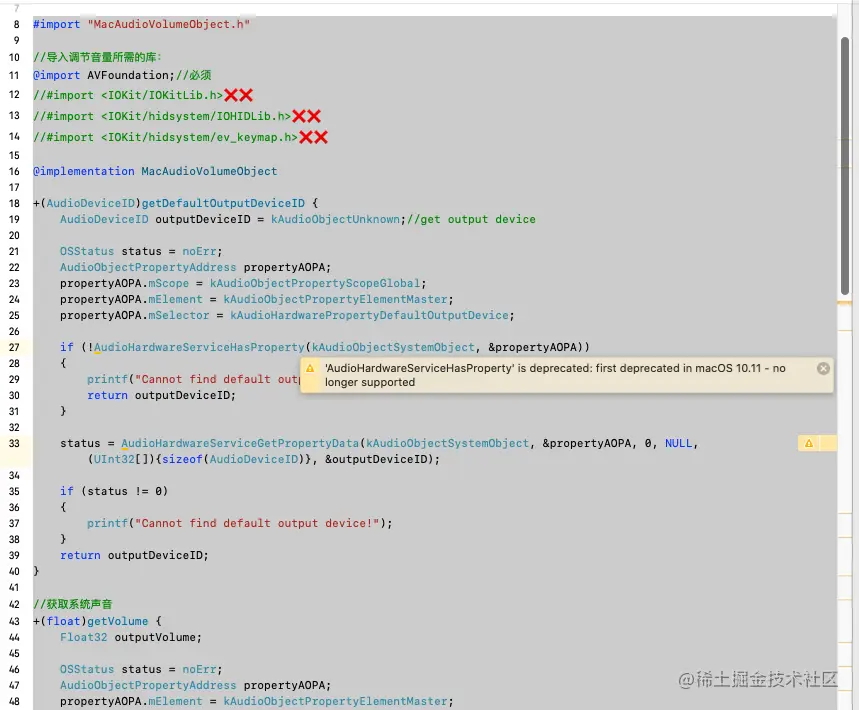Click '"MacAudioVolumeObject.h"' import string
The image size is (859, 710).
tap(169, 24)
